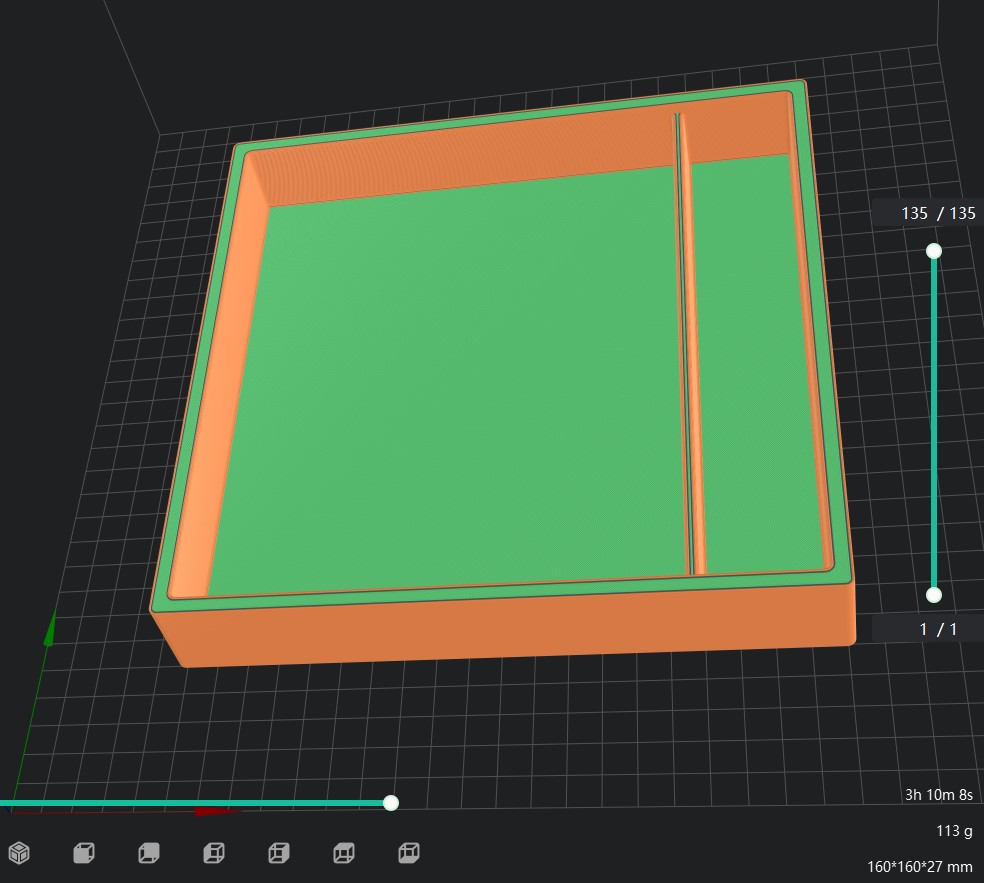The width and height of the screenshot is (984, 883).
Task: Choose the left view cube icon
Action: pyautogui.click(x=342, y=853)
